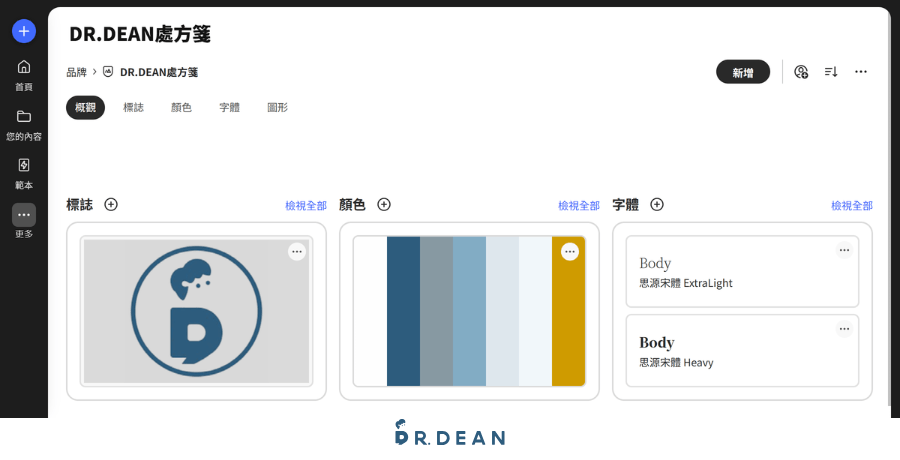Image resolution: width=900 pixels, height=460 pixels.
Task: Click the add-member share icon
Action: pos(801,72)
